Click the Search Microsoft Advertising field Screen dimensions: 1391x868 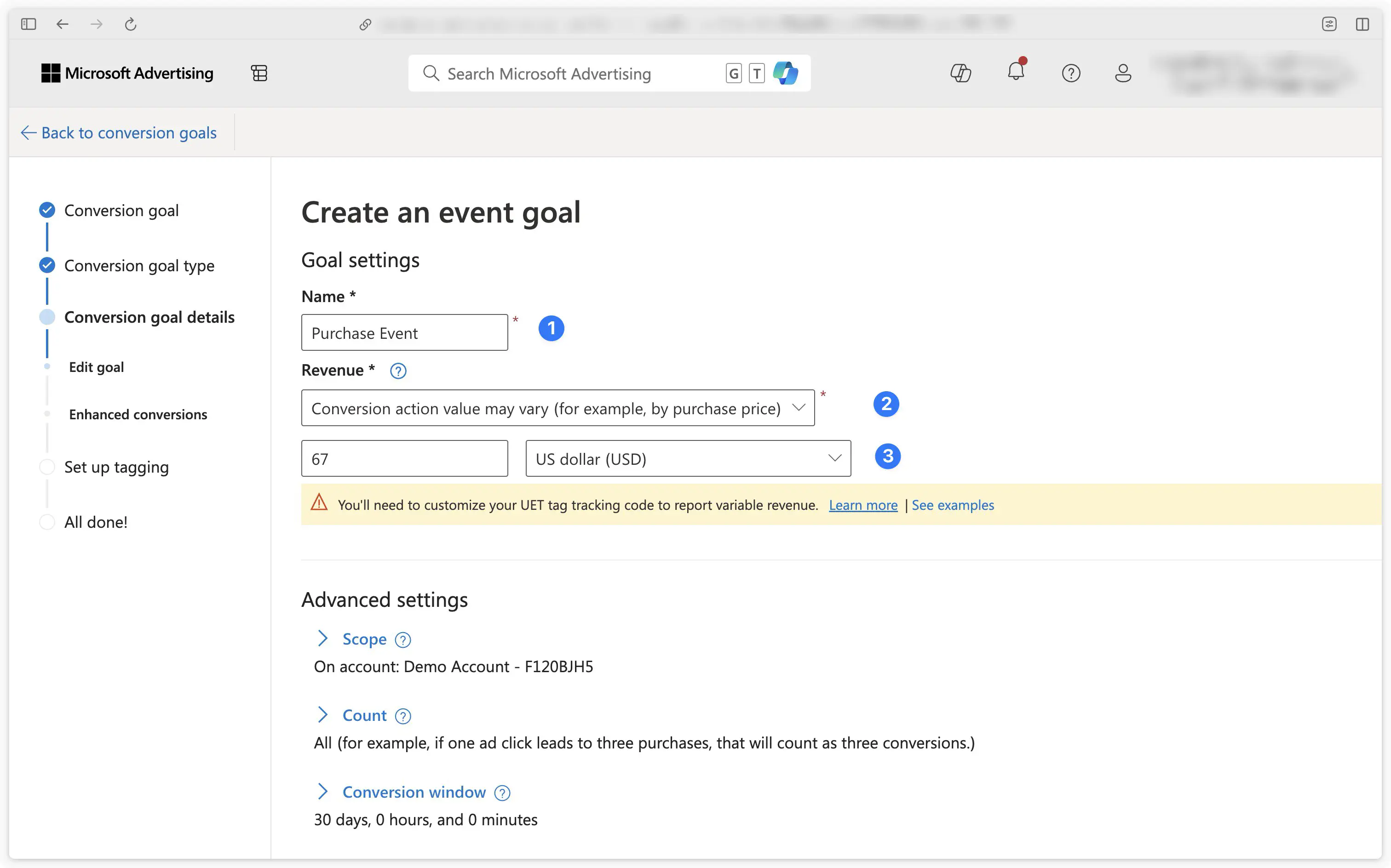pyautogui.click(x=609, y=73)
